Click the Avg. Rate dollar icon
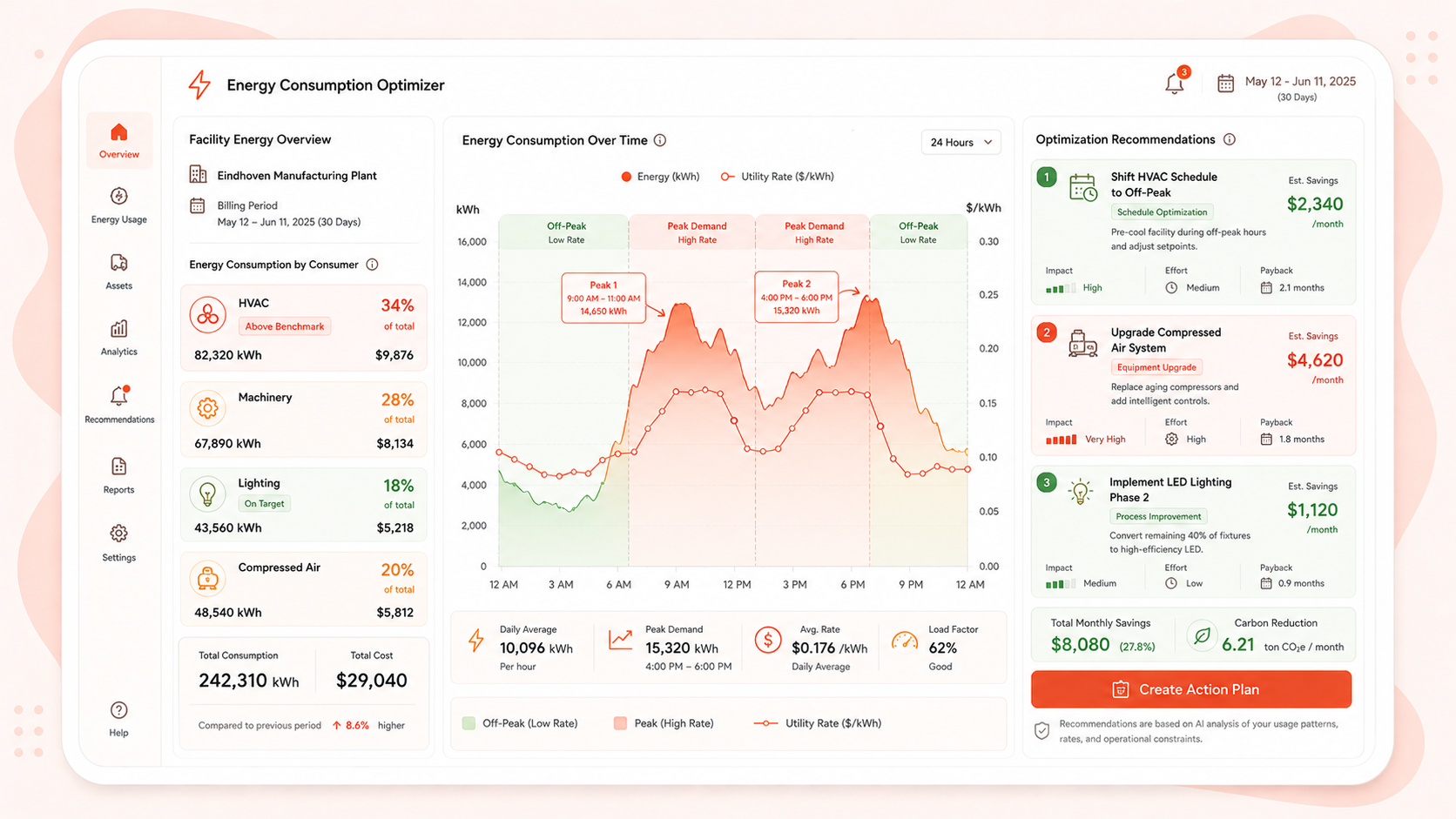This screenshot has height=819, width=1456. 768,641
